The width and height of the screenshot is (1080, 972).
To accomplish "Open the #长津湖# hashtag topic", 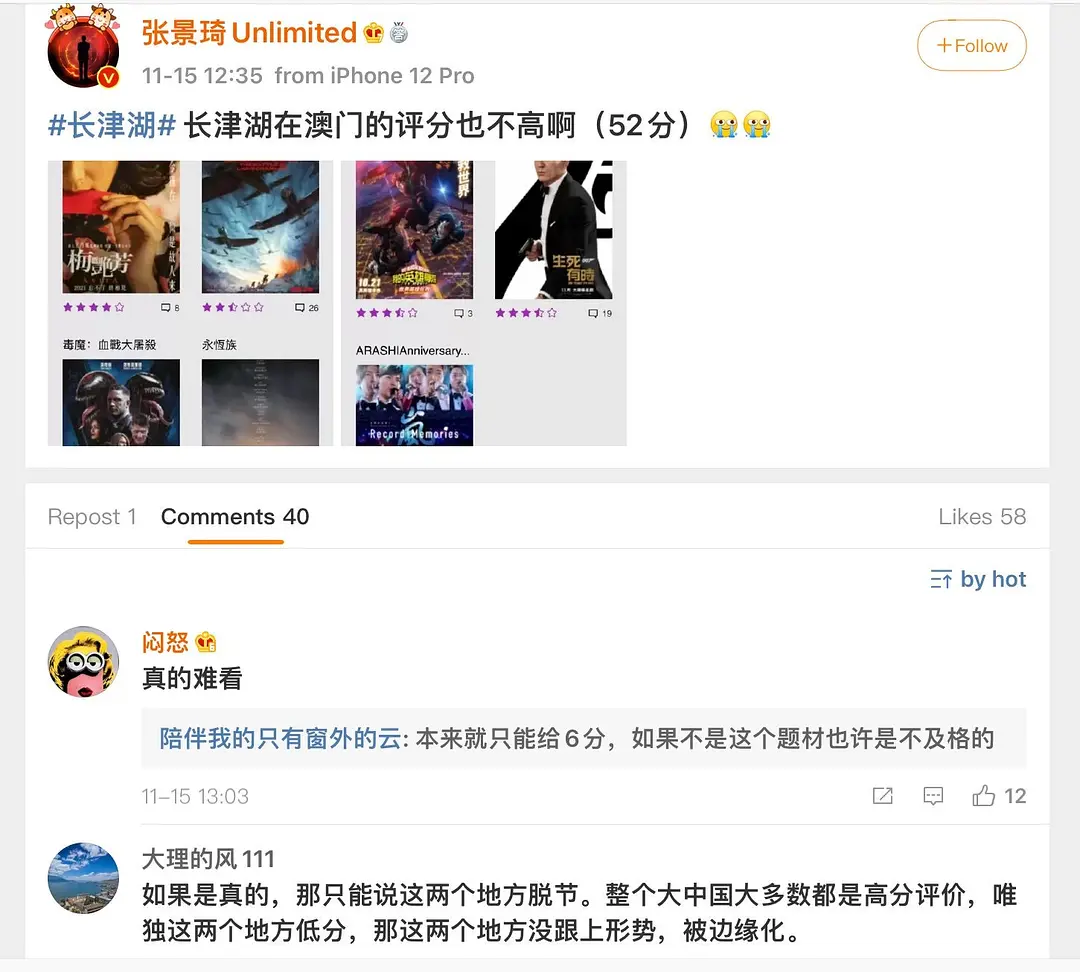I will (x=112, y=125).
